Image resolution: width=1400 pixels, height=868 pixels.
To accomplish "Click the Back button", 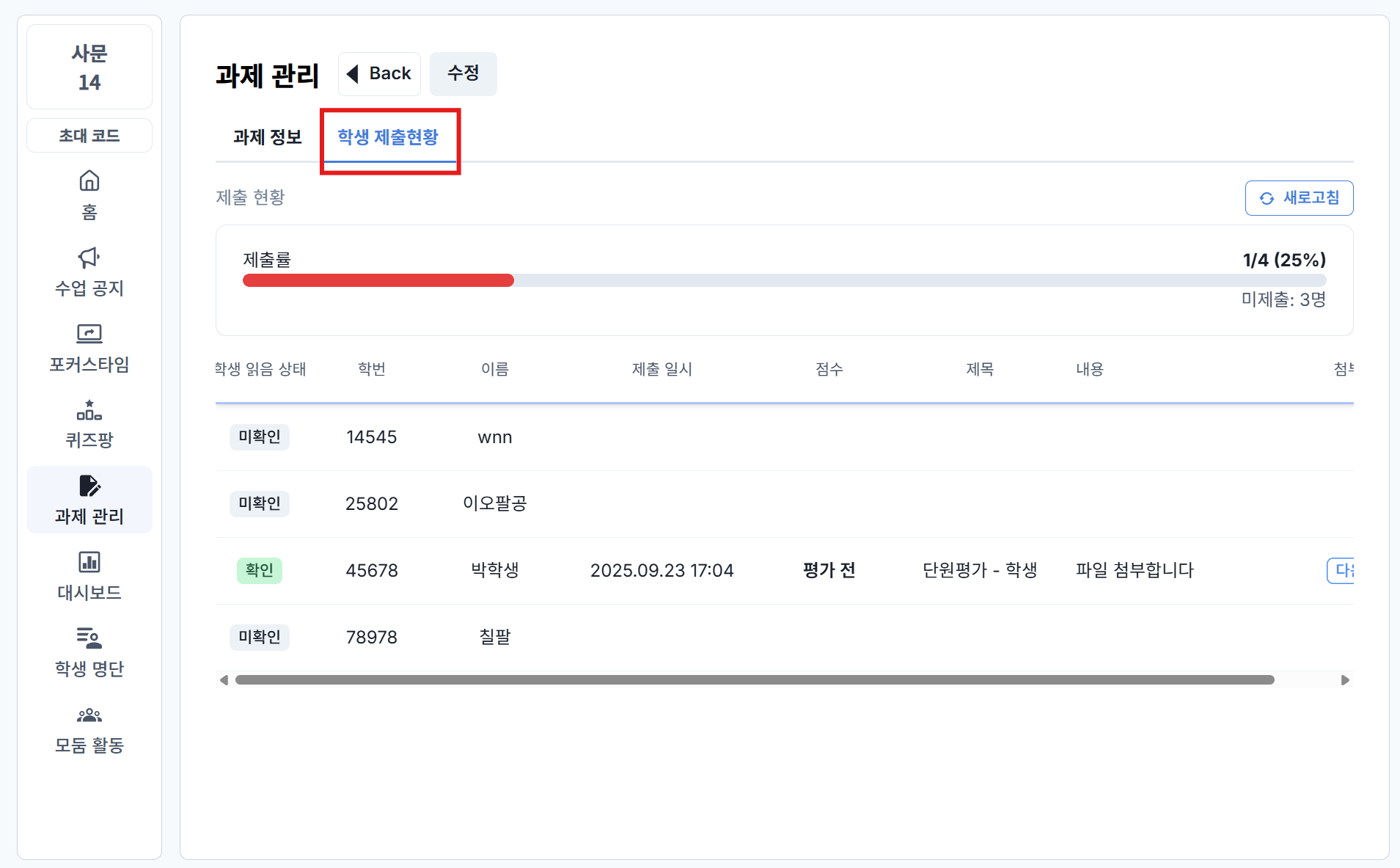I will [379, 73].
